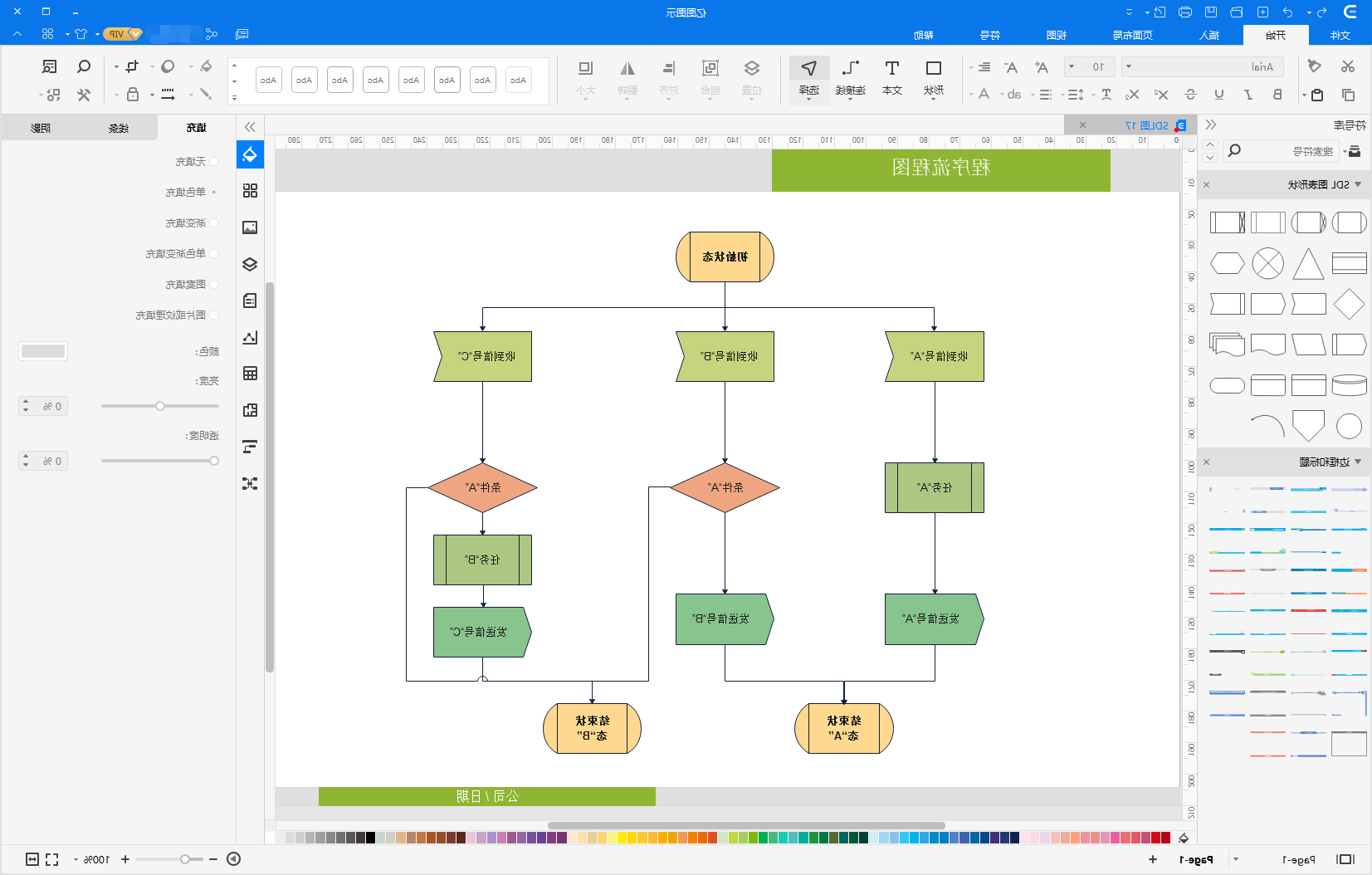Decrease font size with A- icon
The height and width of the screenshot is (875, 1372).
pyautogui.click(x=1011, y=67)
